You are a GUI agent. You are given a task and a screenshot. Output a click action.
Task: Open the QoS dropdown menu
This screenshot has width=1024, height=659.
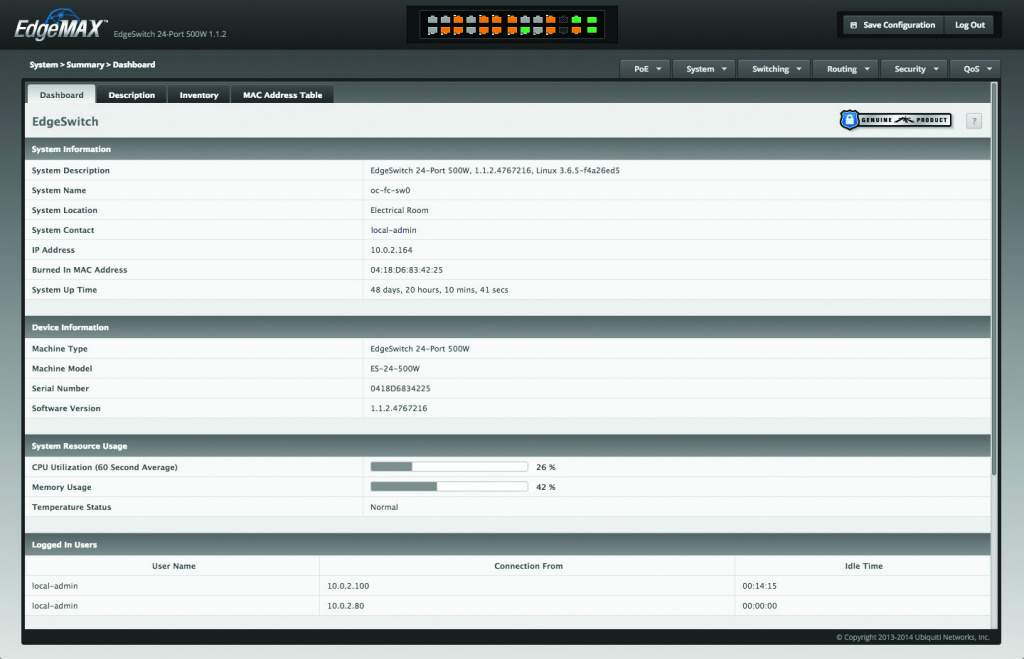[x=976, y=69]
